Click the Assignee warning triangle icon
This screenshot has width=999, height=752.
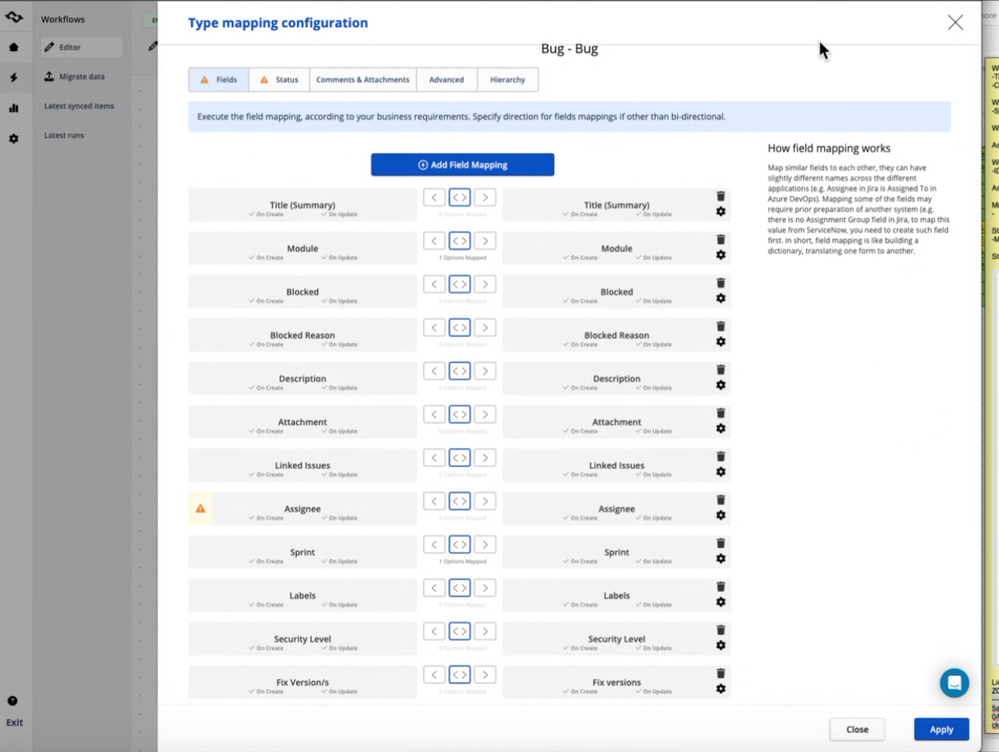tap(200, 509)
